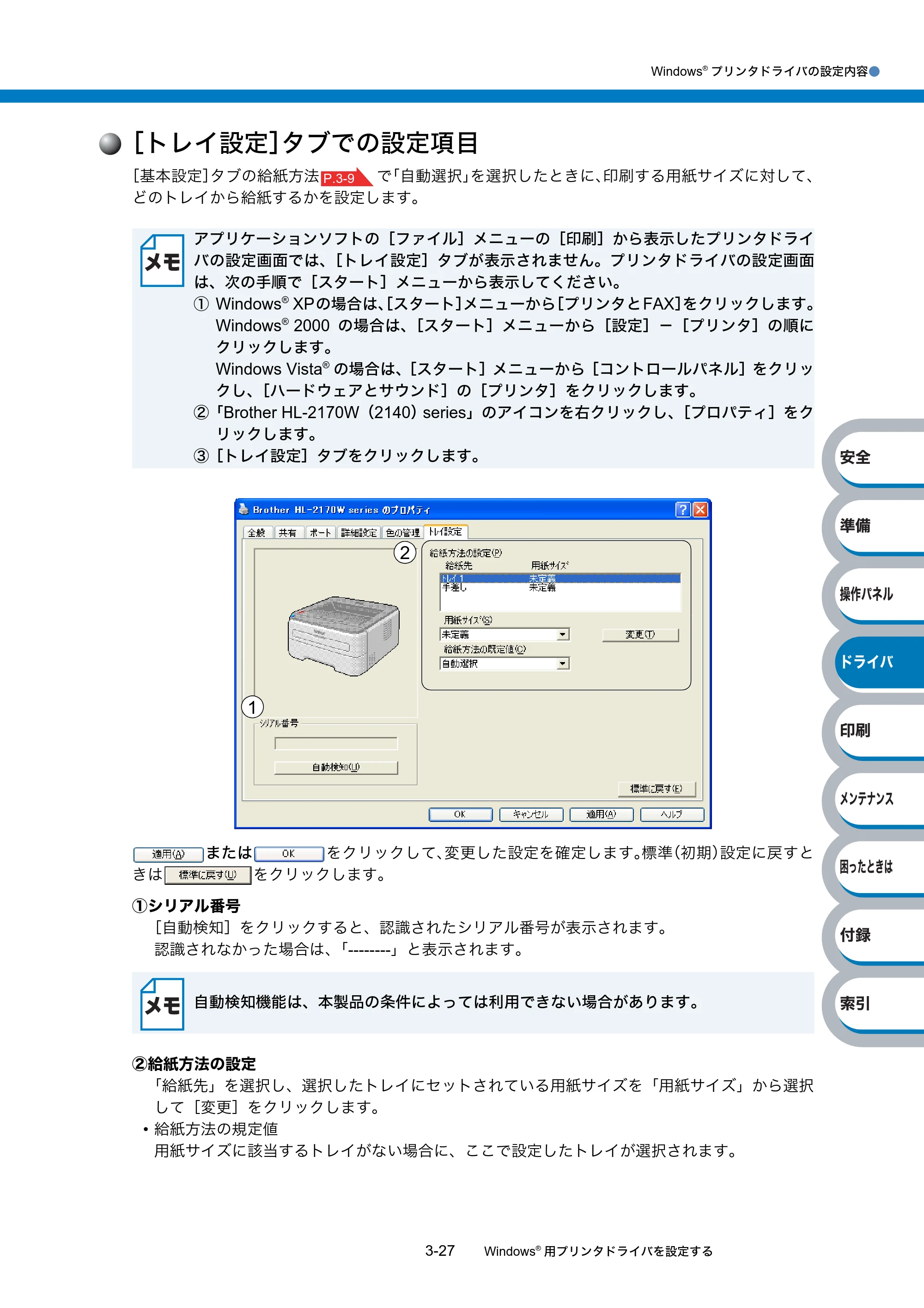Screen dimensions: 924x1308
Task: Open the 給紙方法の既定値 dropdown showing 自動選択
Action: click(x=505, y=663)
